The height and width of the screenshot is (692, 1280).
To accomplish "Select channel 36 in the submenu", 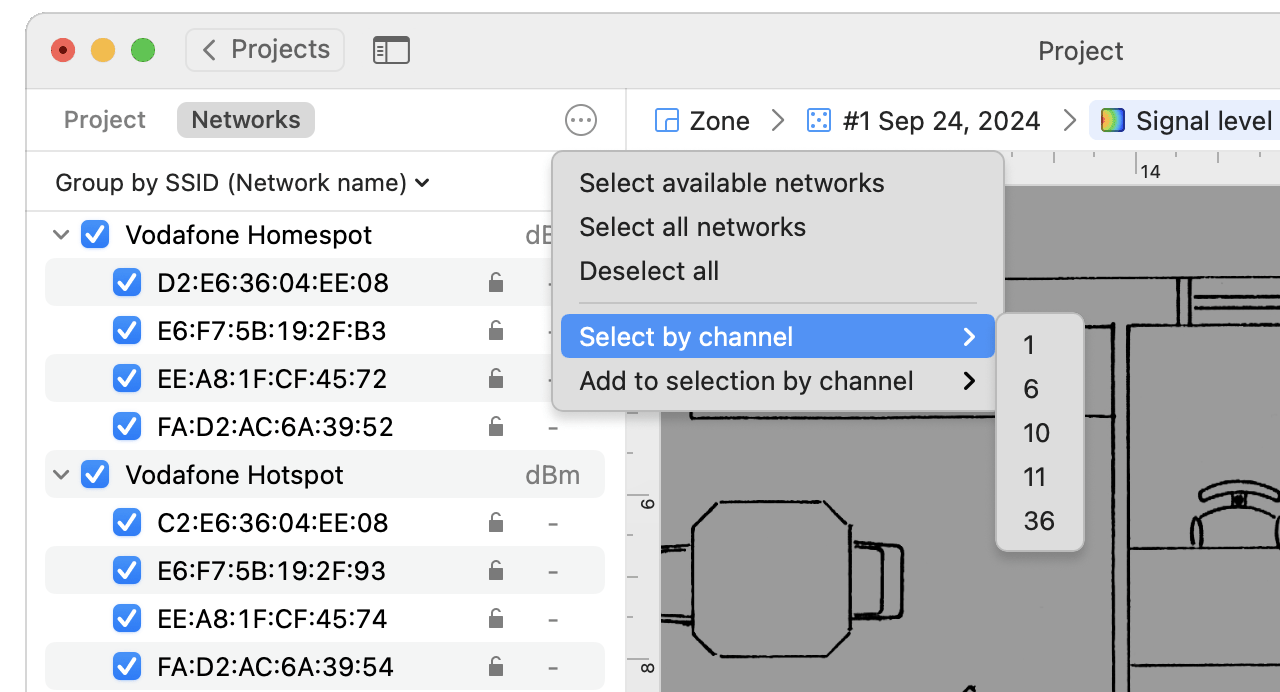I will pyautogui.click(x=1039, y=521).
